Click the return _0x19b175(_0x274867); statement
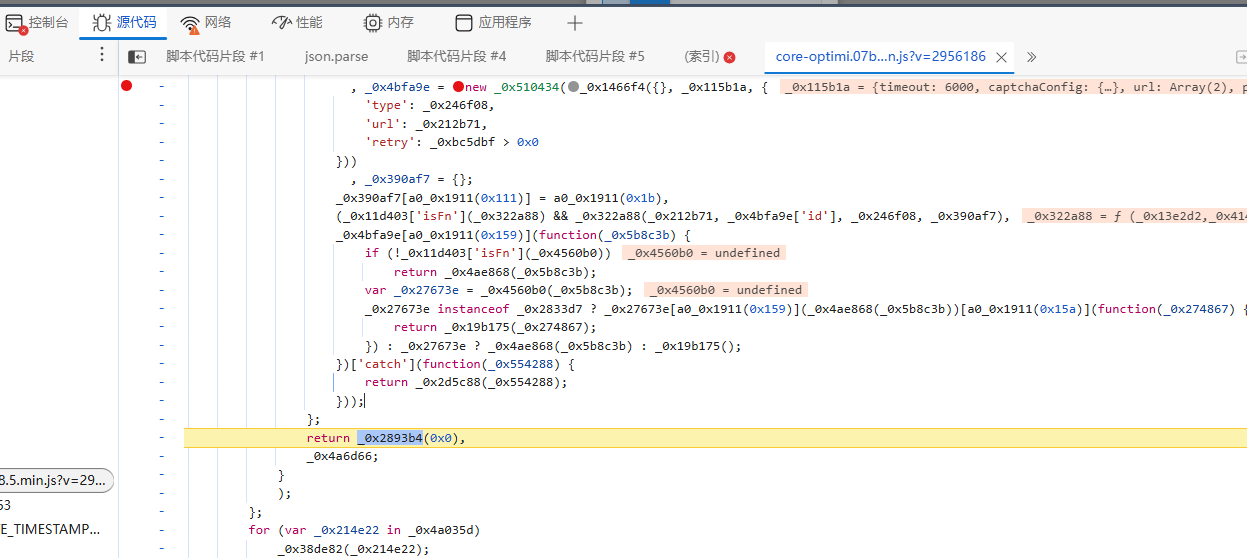This screenshot has height=558, width=1247. pyautogui.click(x=495, y=327)
